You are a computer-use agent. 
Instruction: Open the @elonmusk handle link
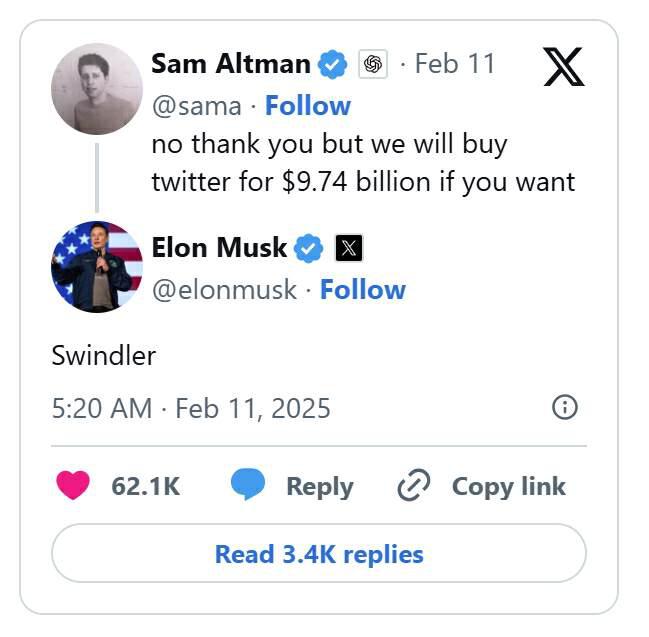224,290
